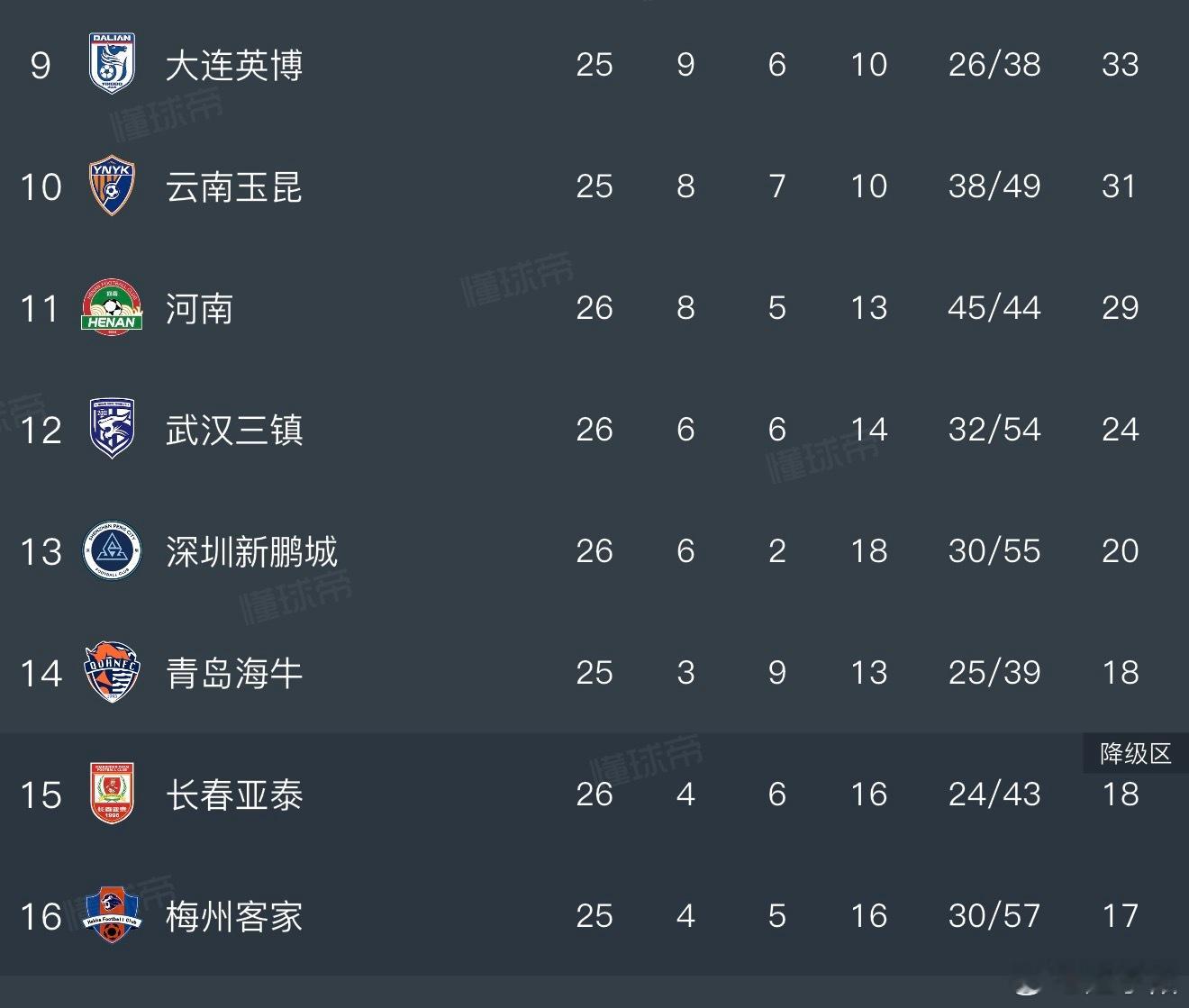The width and height of the screenshot is (1189, 1008).
Task: Open team page for 云南玉昆
Action: (234, 186)
